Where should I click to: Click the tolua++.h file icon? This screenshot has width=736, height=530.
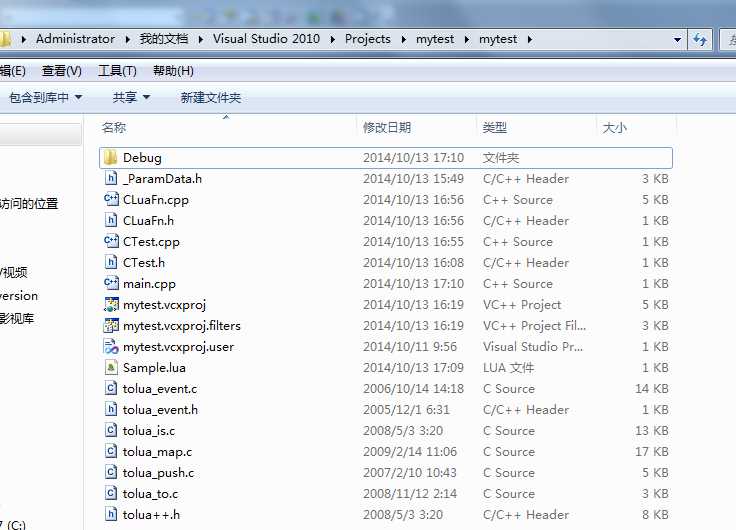(111, 515)
